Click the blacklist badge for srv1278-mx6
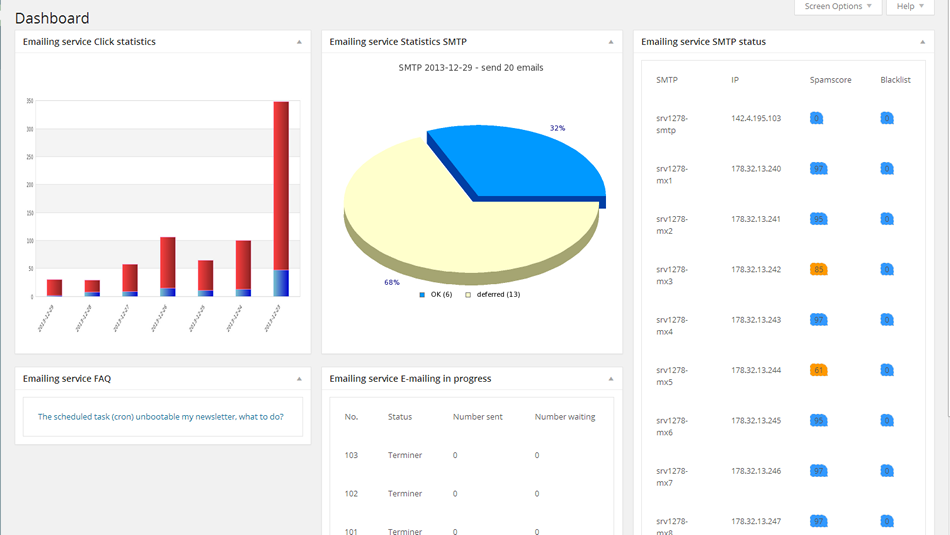 tap(887, 420)
